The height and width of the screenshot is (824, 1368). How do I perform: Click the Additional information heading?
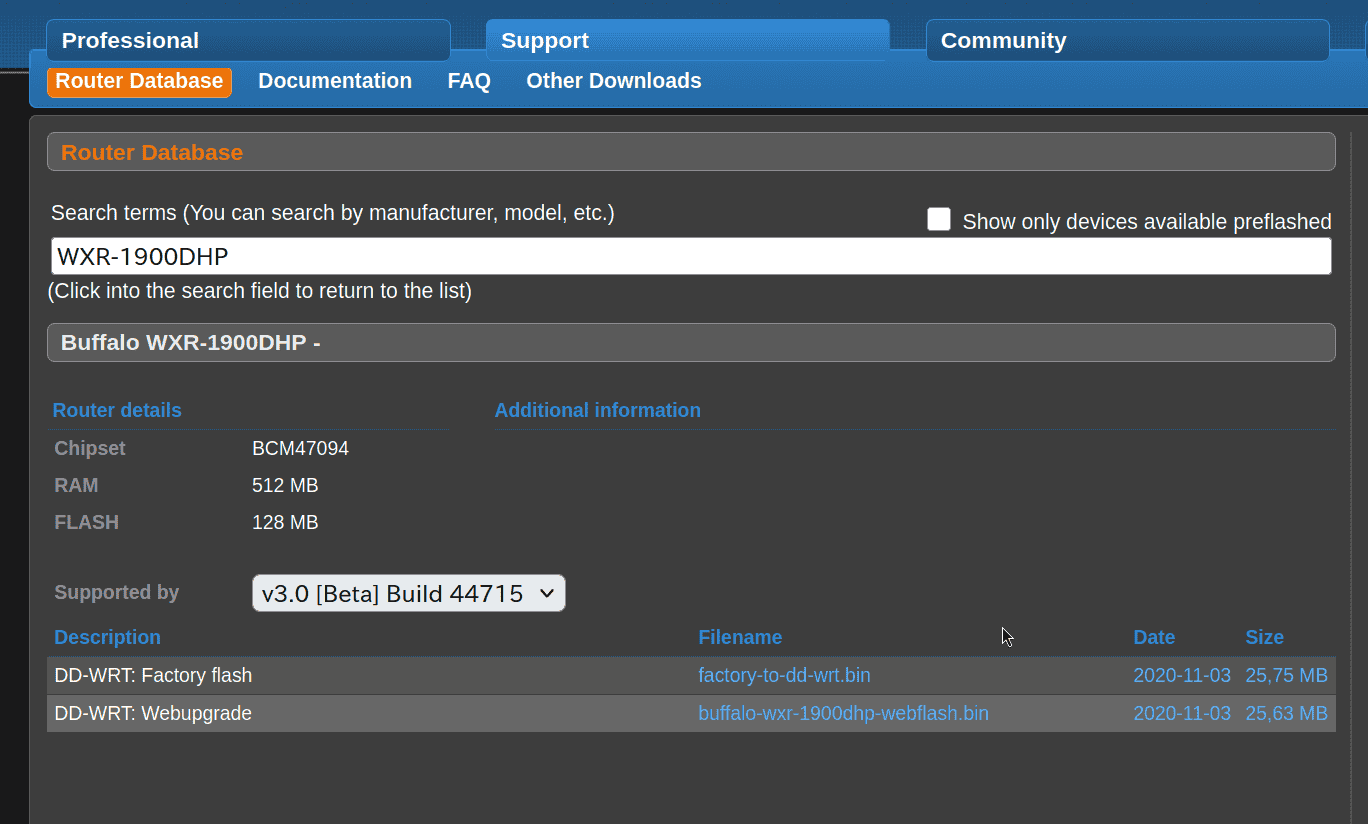click(597, 410)
